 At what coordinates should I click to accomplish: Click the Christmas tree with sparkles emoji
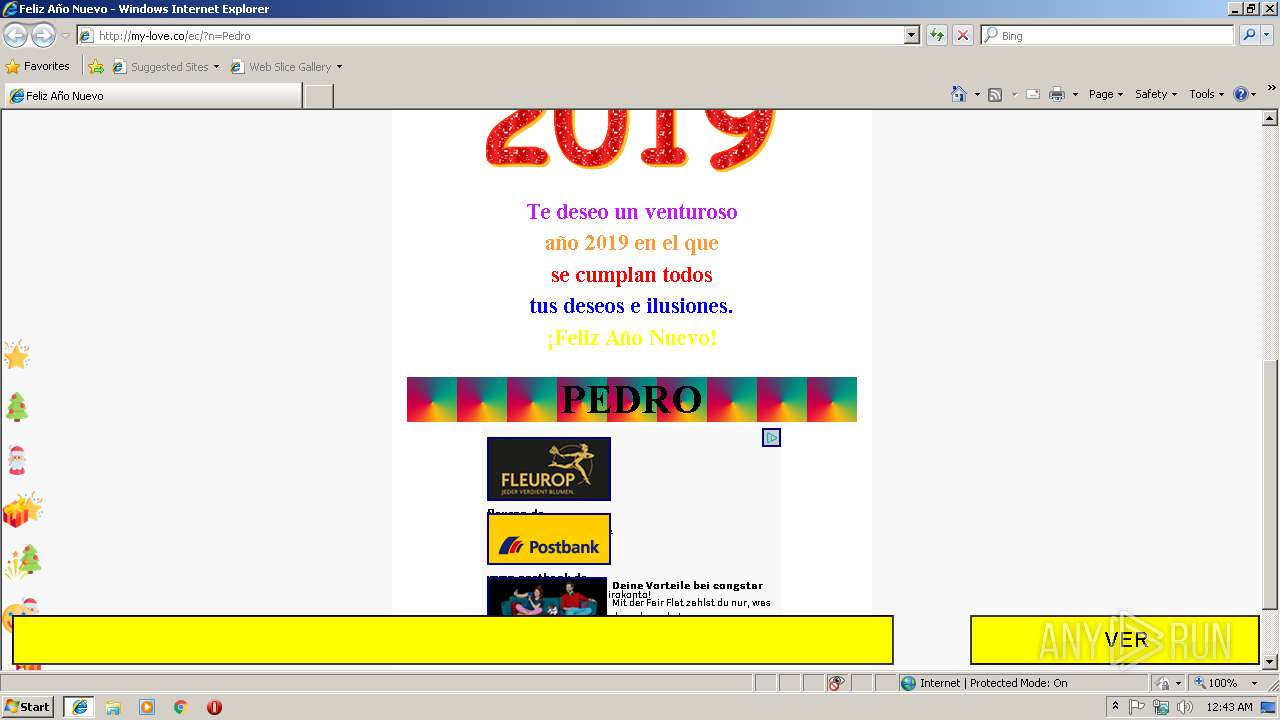pos(22,562)
